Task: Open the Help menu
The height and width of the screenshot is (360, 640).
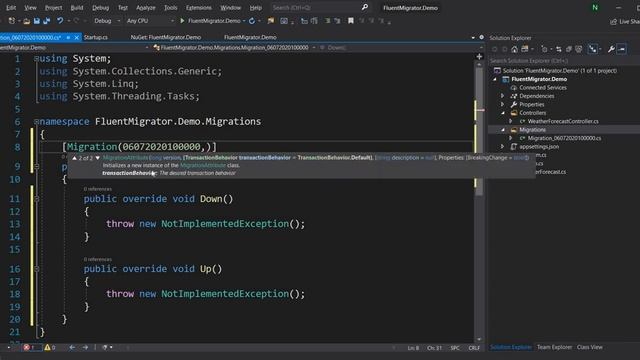Action: 256,8
